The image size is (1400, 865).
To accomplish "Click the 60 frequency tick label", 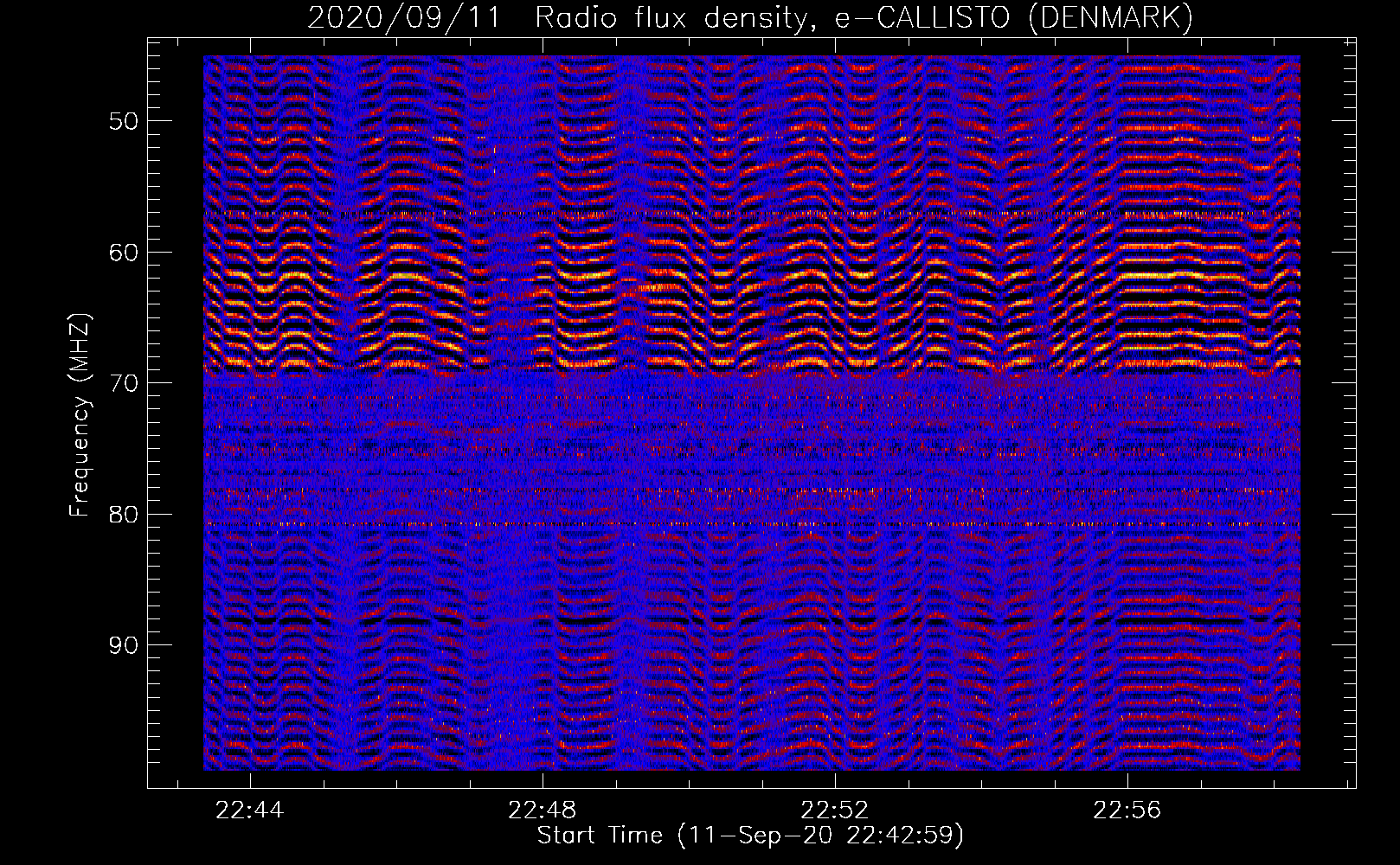I will click(x=123, y=253).
